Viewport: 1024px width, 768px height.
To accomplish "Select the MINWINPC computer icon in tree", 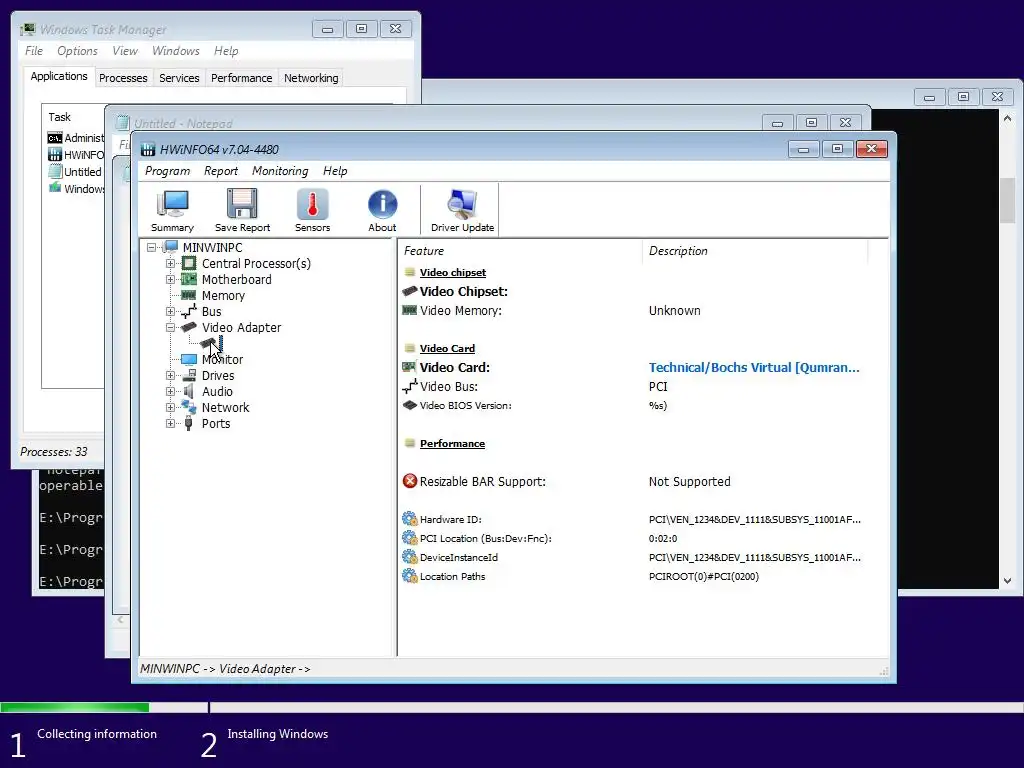I will (x=171, y=248).
